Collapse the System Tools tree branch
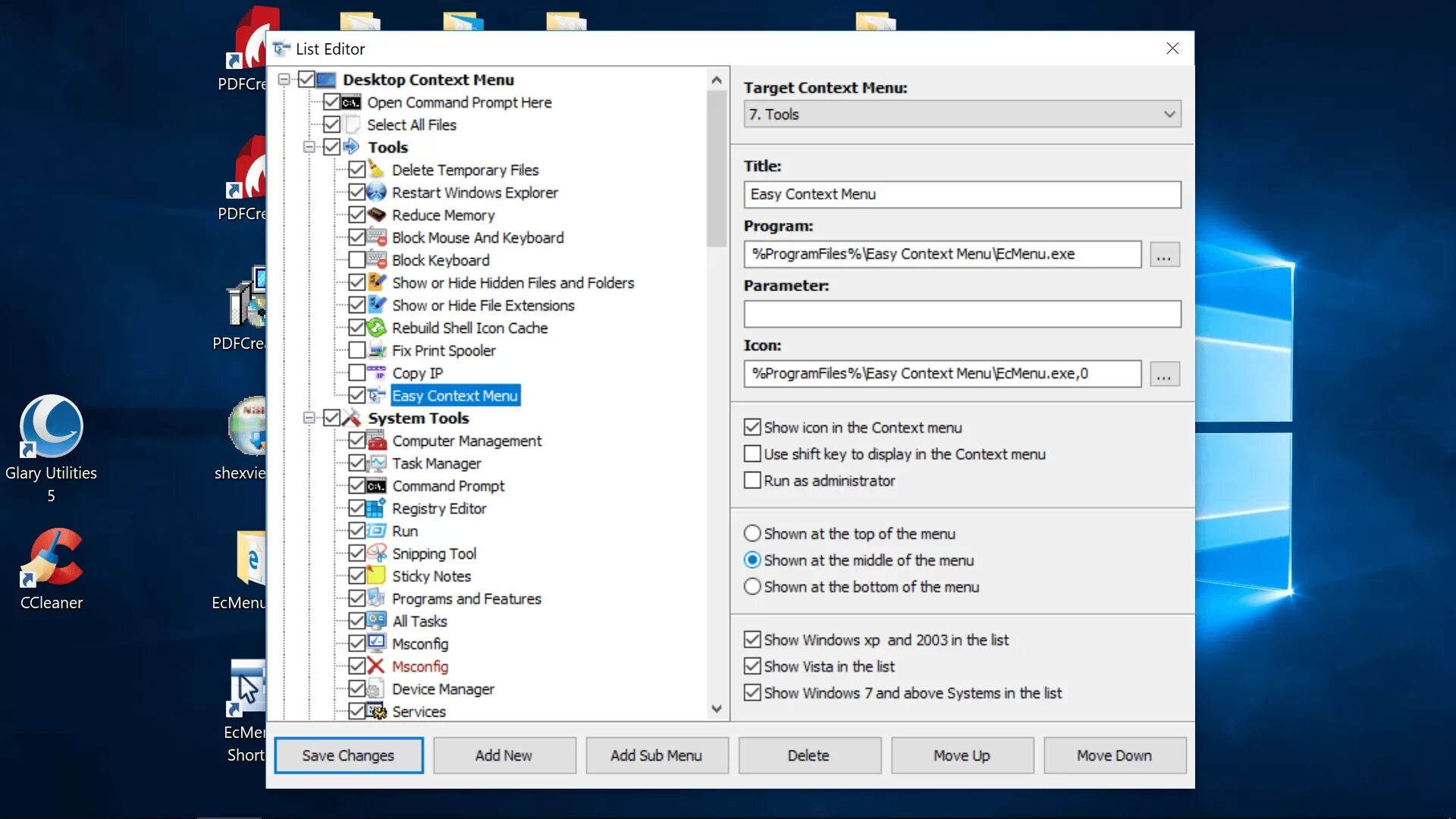1456x819 pixels. click(x=309, y=418)
